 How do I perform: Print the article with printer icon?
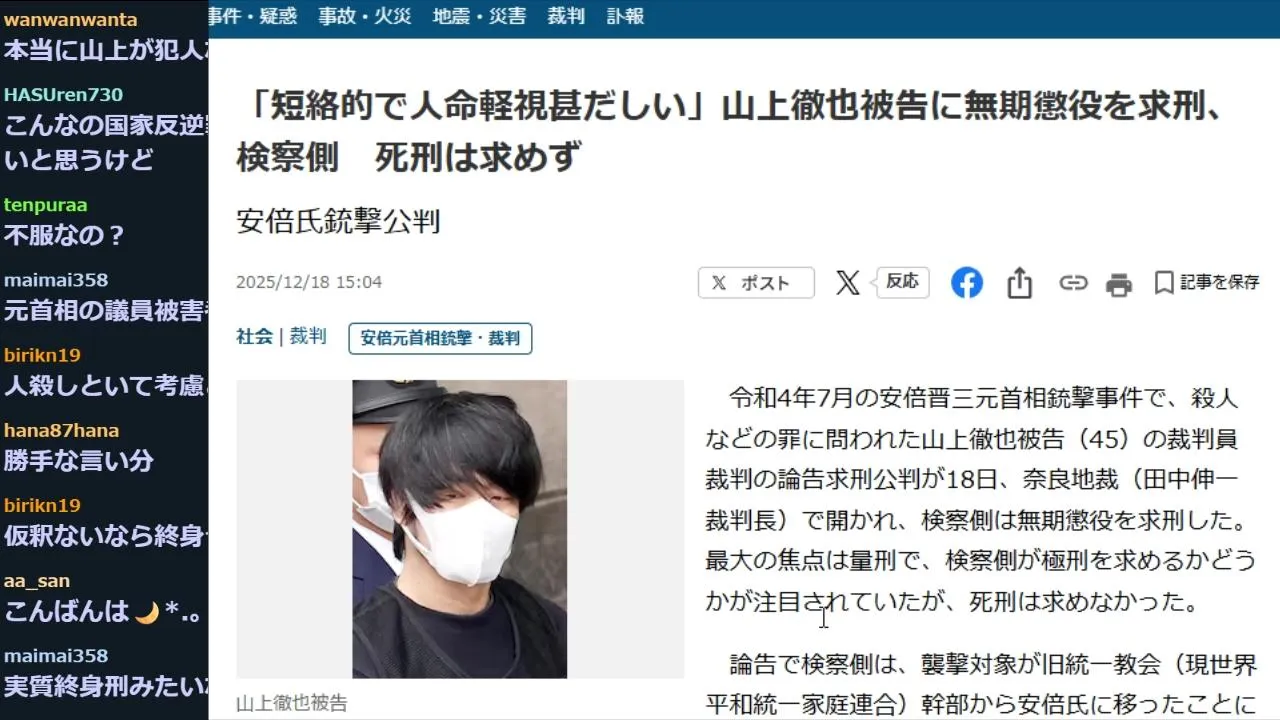tap(1119, 284)
